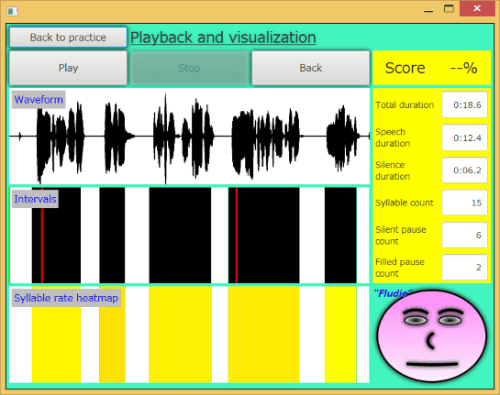
Task: Select the Total duration value field
Action: pyautogui.click(x=465, y=105)
